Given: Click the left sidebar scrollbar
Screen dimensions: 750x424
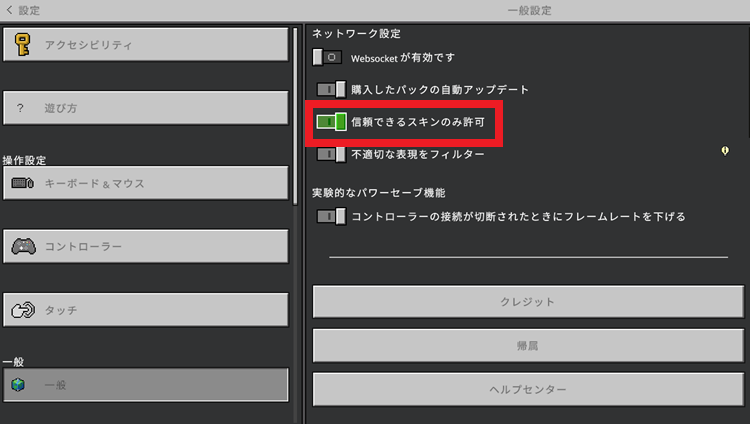Looking at the screenshot, I should click(x=295, y=117).
